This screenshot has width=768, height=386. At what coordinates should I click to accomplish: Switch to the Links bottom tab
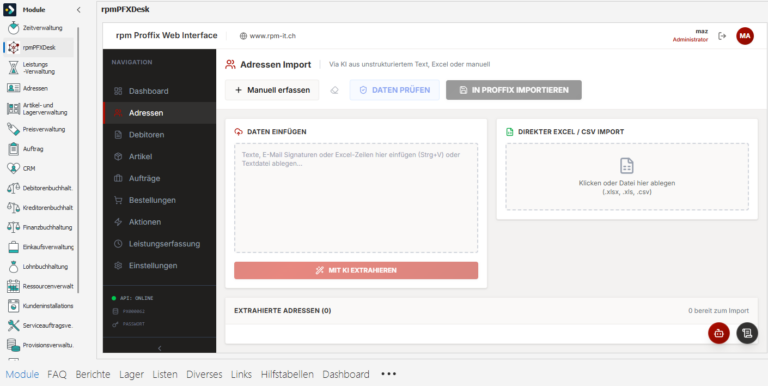241,374
